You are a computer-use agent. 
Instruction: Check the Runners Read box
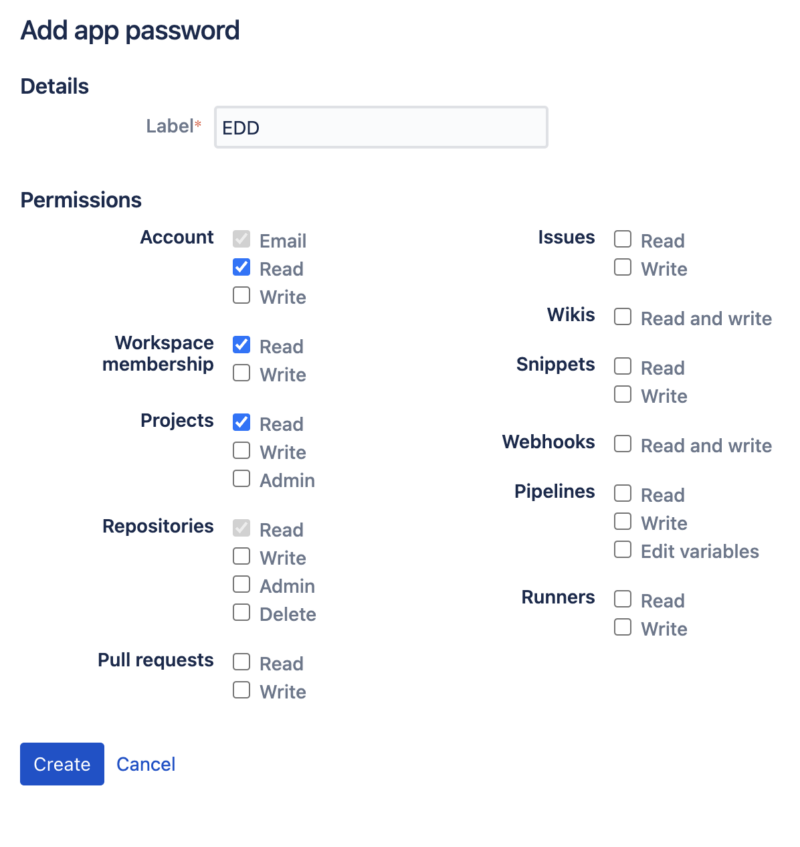pos(623,600)
